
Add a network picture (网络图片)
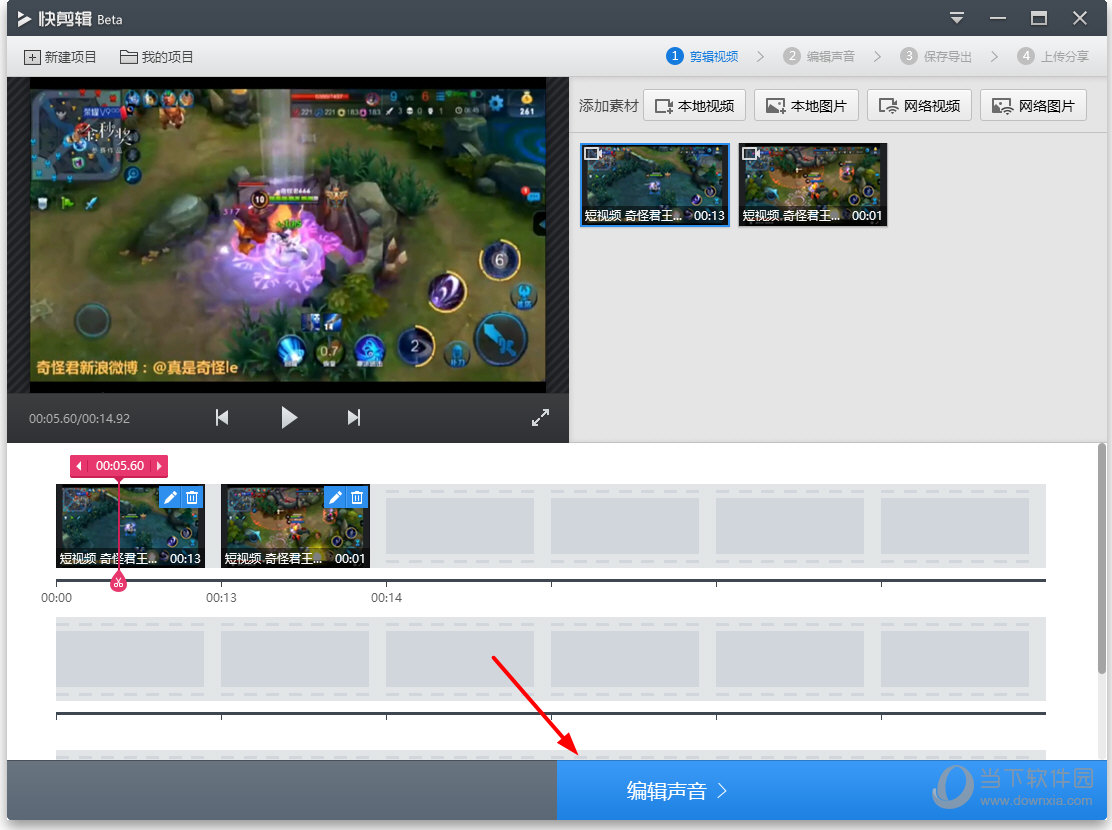point(1034,106)
